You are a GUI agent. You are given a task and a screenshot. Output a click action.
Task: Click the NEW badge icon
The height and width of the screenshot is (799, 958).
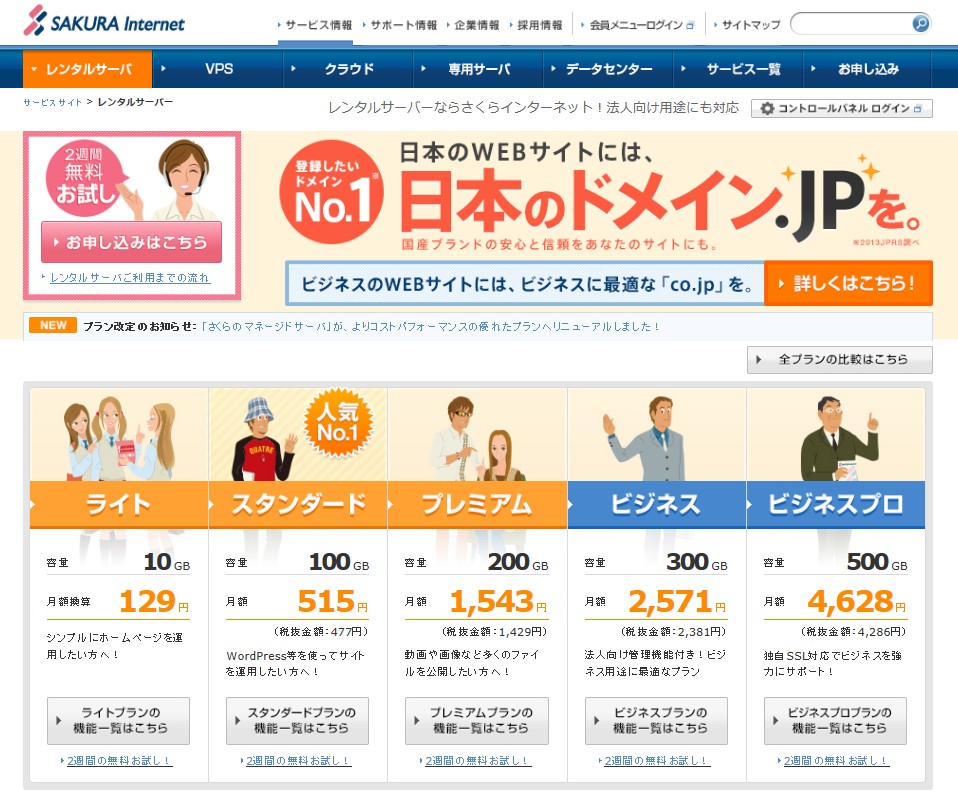53,325
